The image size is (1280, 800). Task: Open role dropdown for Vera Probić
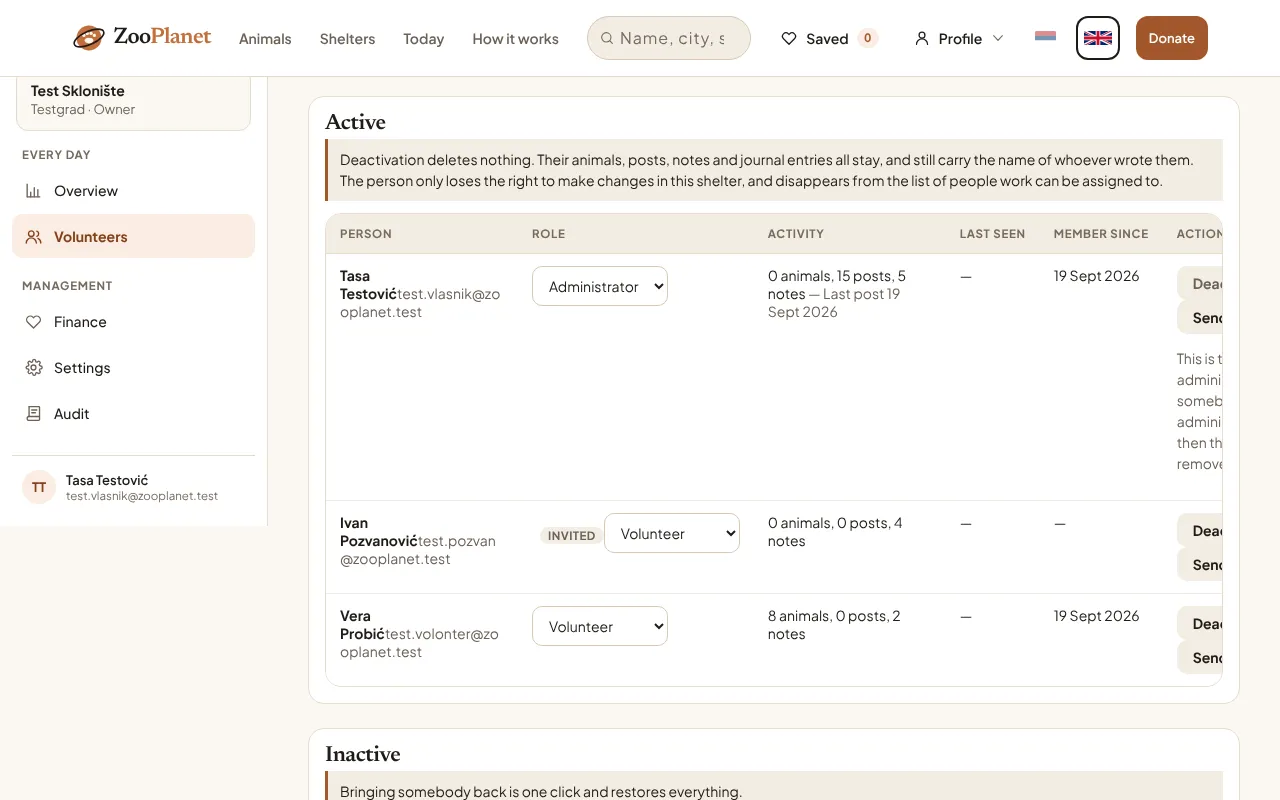pos(600,626)
